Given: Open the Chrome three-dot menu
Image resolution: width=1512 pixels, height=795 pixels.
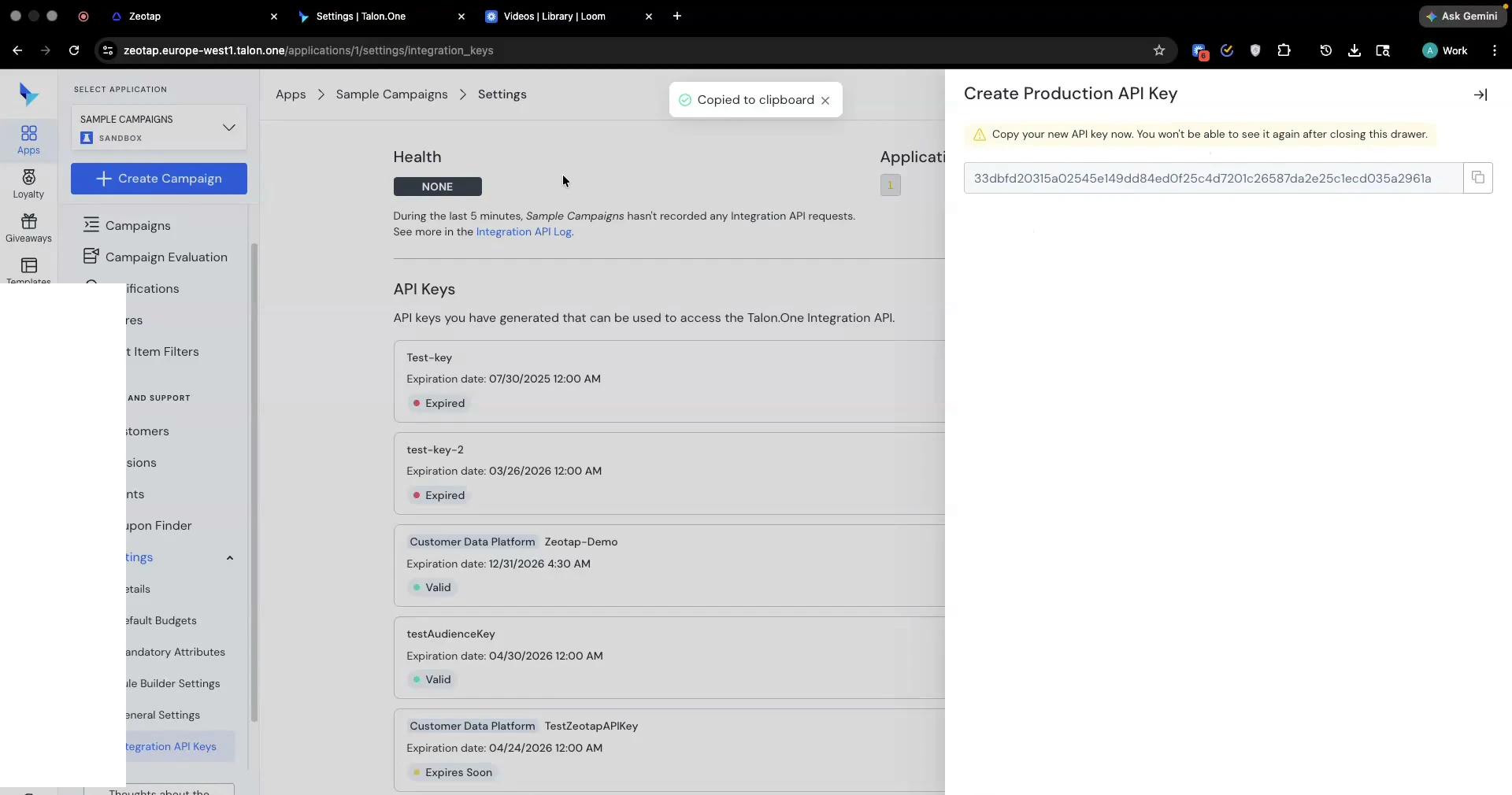Looking at the screenshot, I should (x=1495, y=50).
